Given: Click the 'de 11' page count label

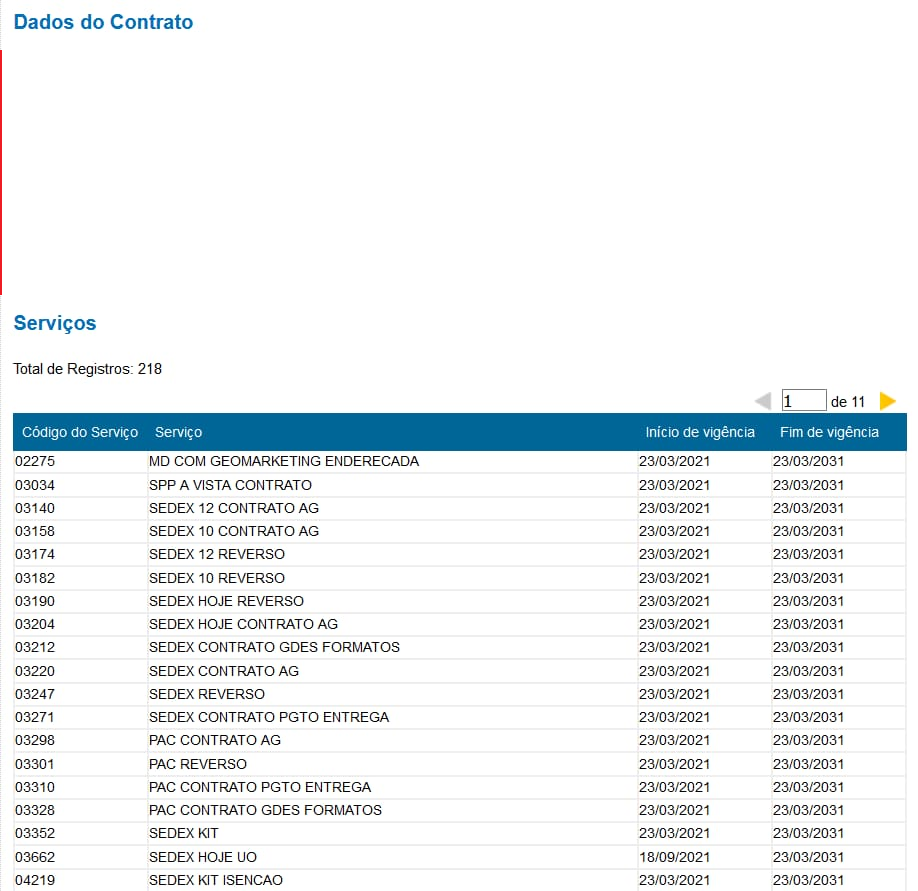Looking at the screenshot, I should [x=848, y=402].
